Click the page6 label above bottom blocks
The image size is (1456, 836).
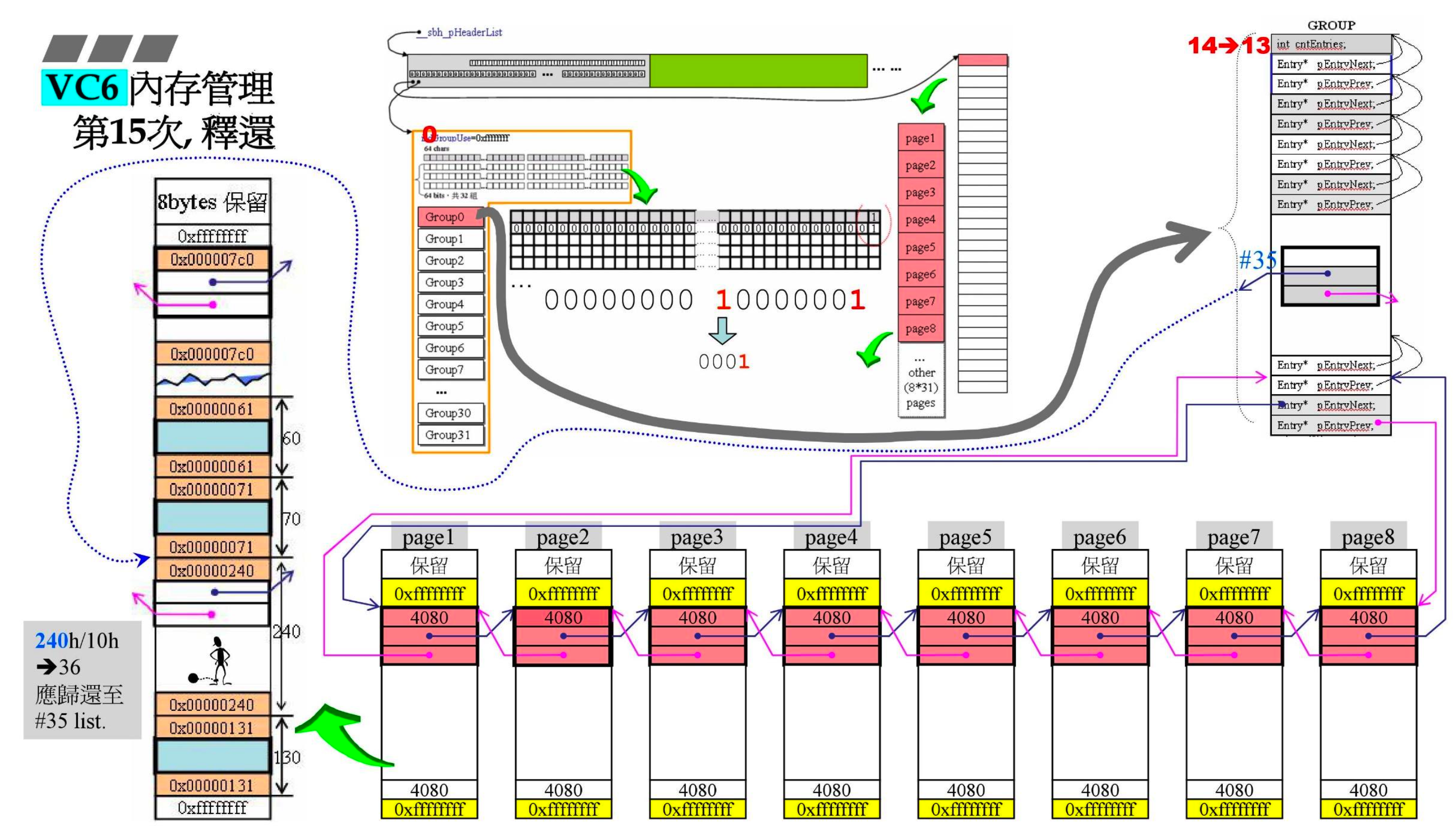click(x=1099, y=537)
